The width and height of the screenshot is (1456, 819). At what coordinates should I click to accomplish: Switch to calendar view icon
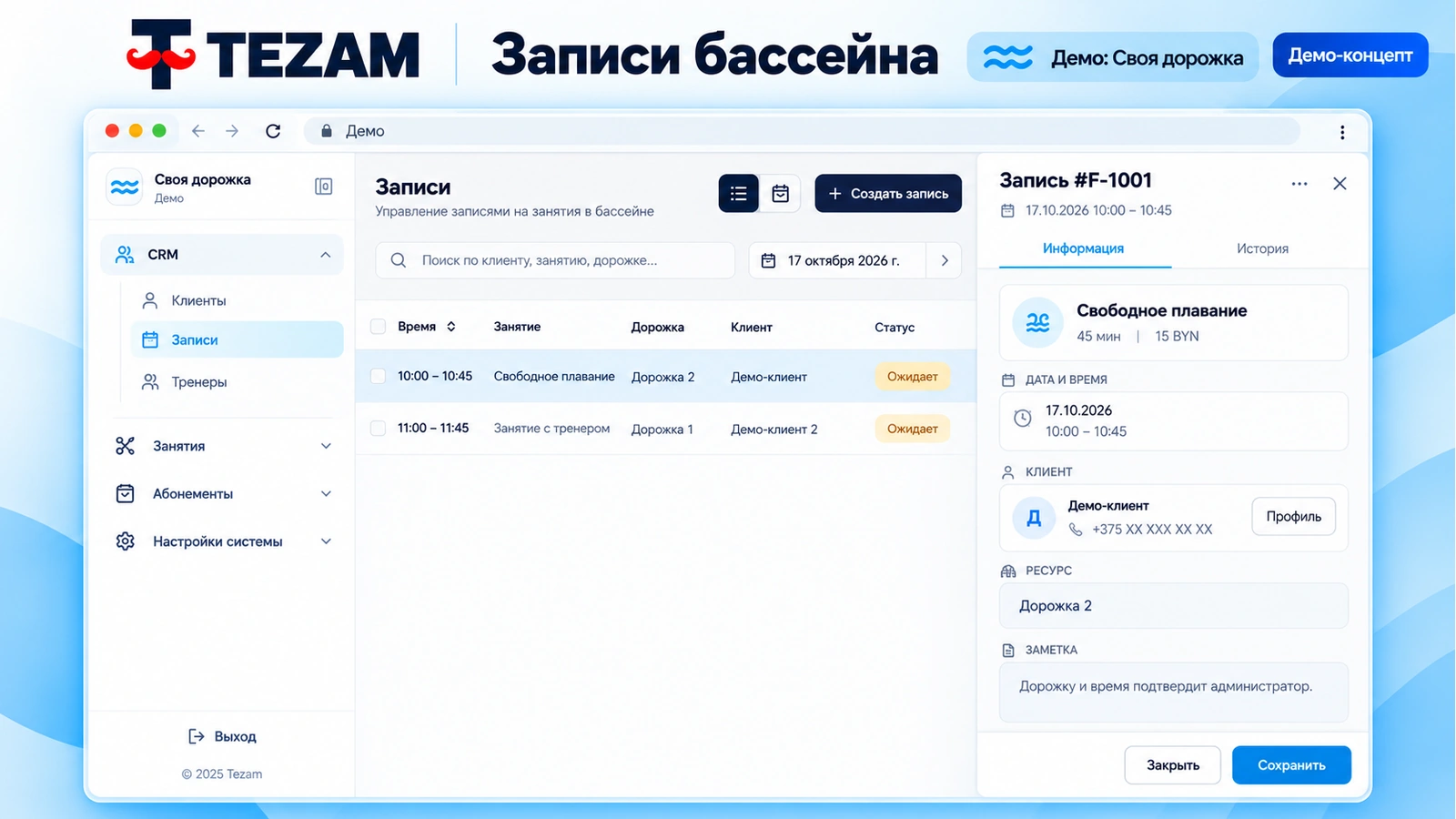[x=780, y=193]
